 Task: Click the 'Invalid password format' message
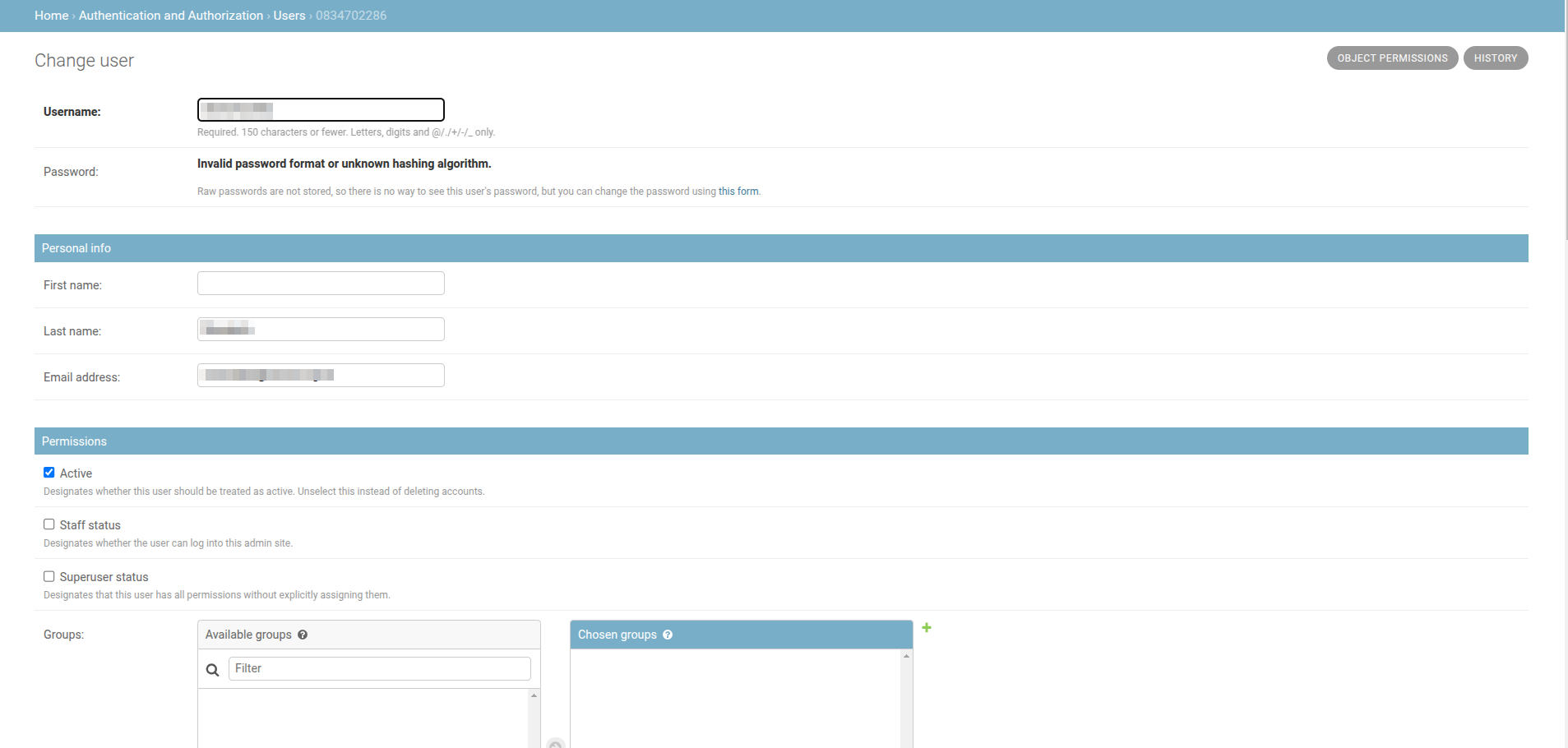344,164
